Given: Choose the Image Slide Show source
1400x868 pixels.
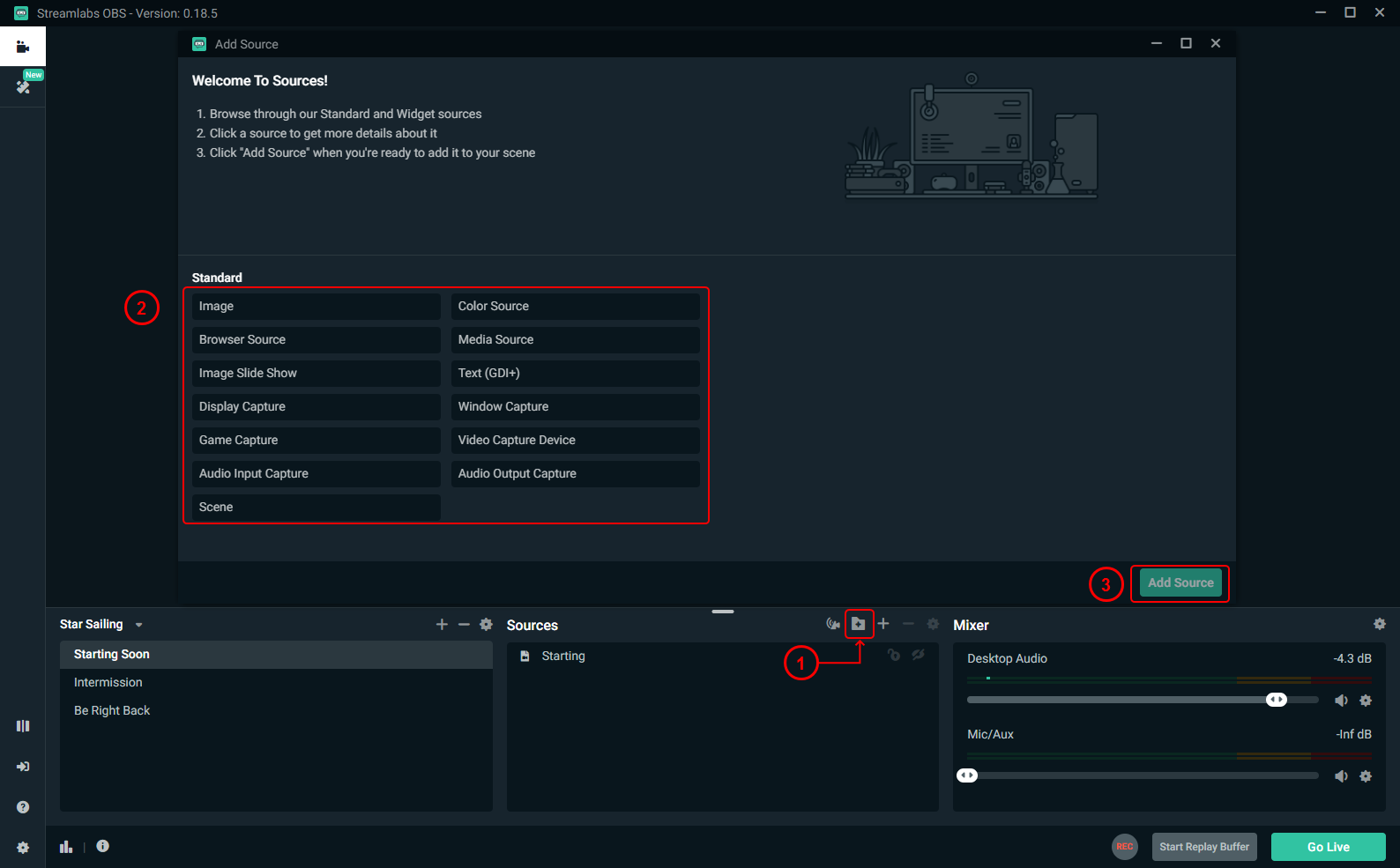Looking at the screenshot, I should 316,373.
